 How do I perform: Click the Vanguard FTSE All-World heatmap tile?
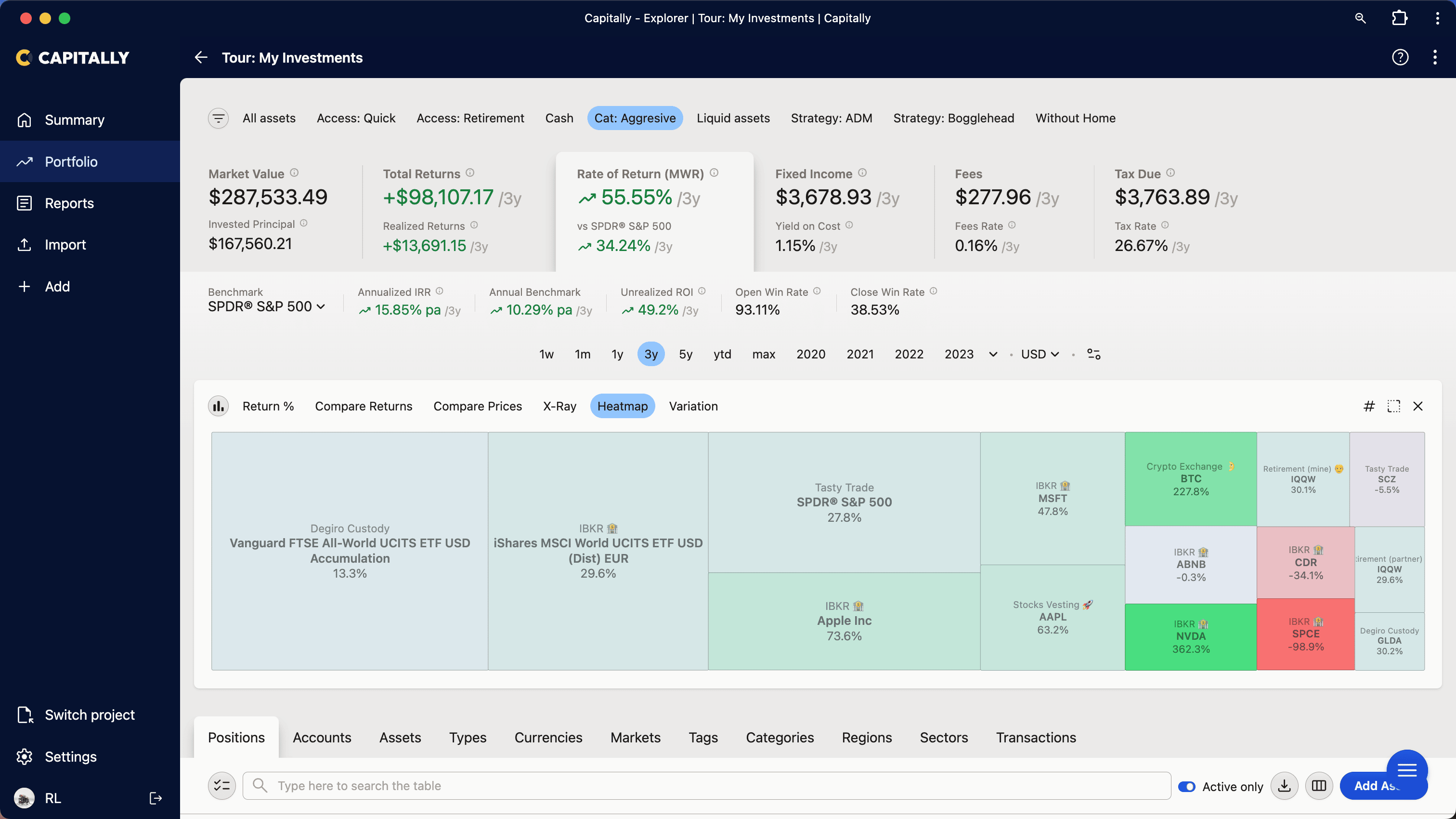pos(349,552)
